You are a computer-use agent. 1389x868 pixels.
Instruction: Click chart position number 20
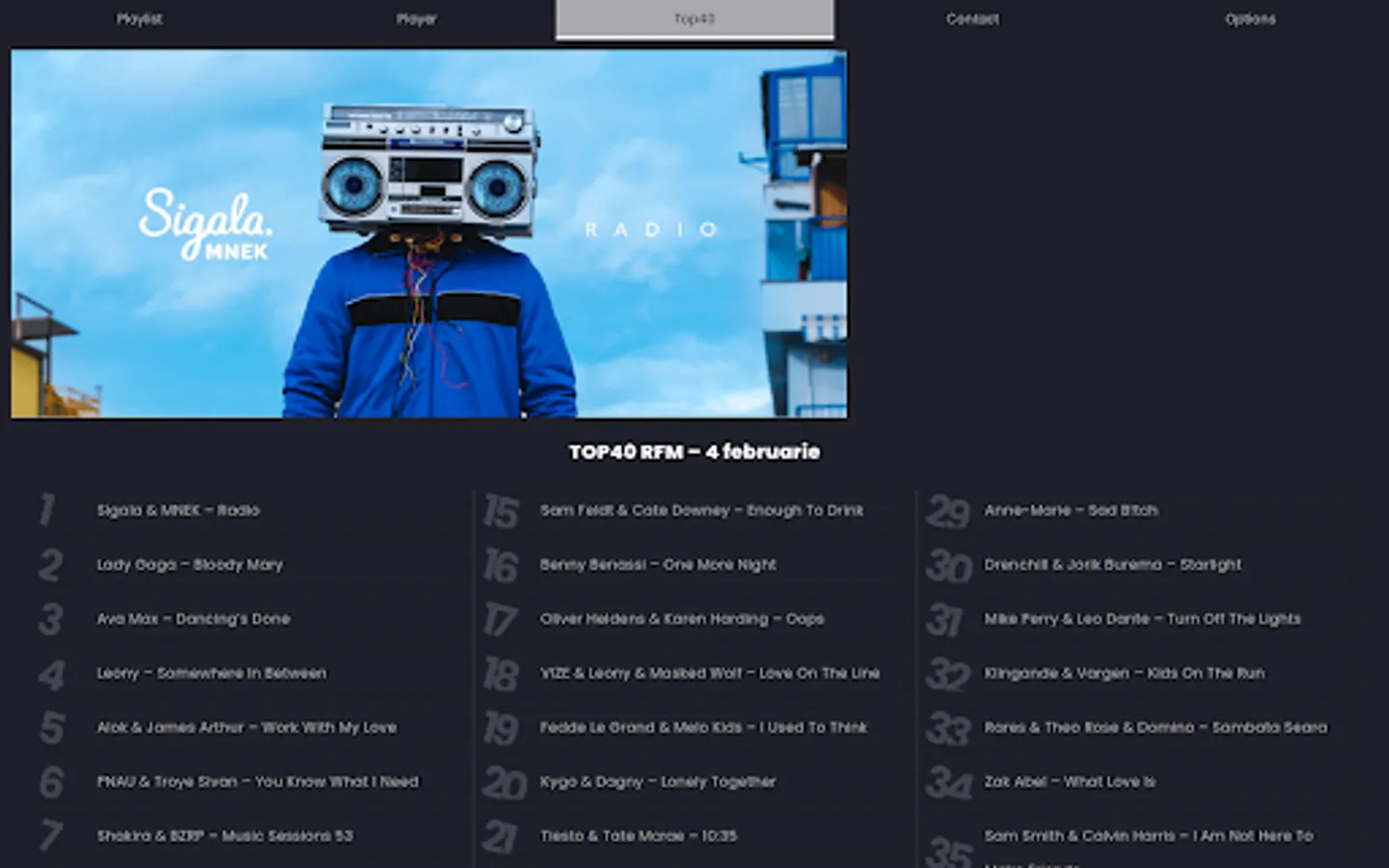(x=504, y=783)
